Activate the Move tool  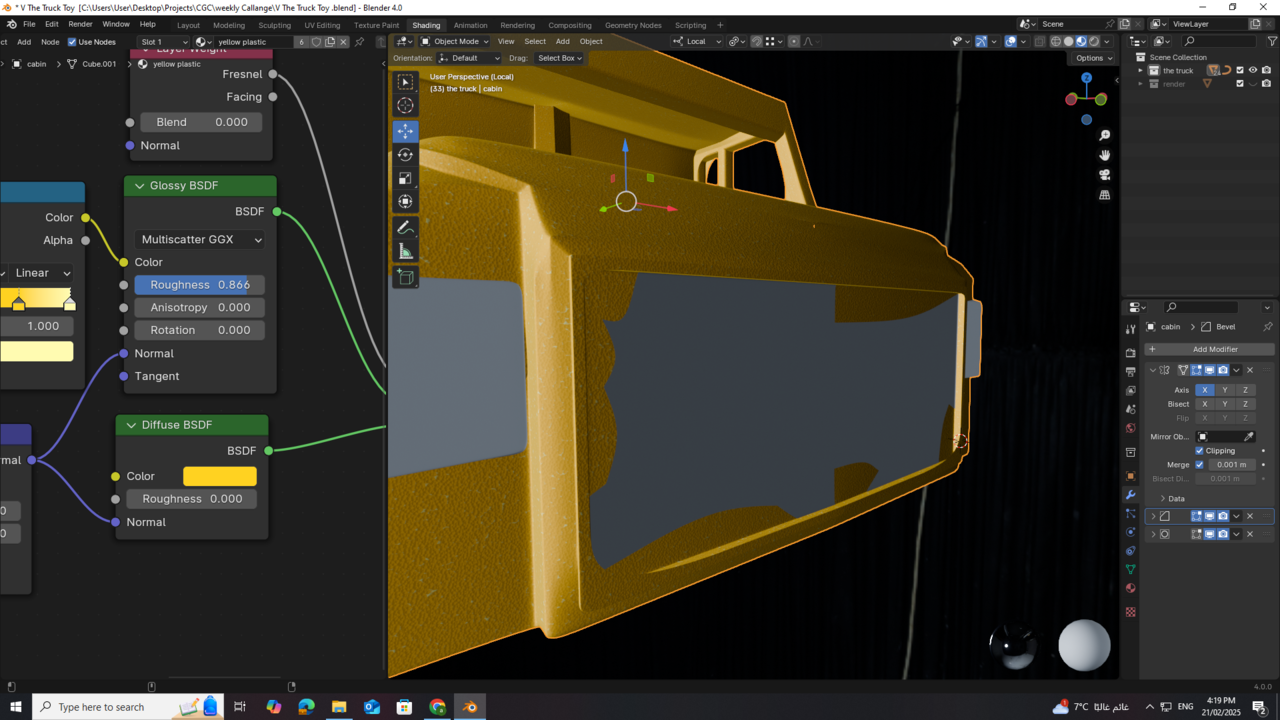[405, 131]
